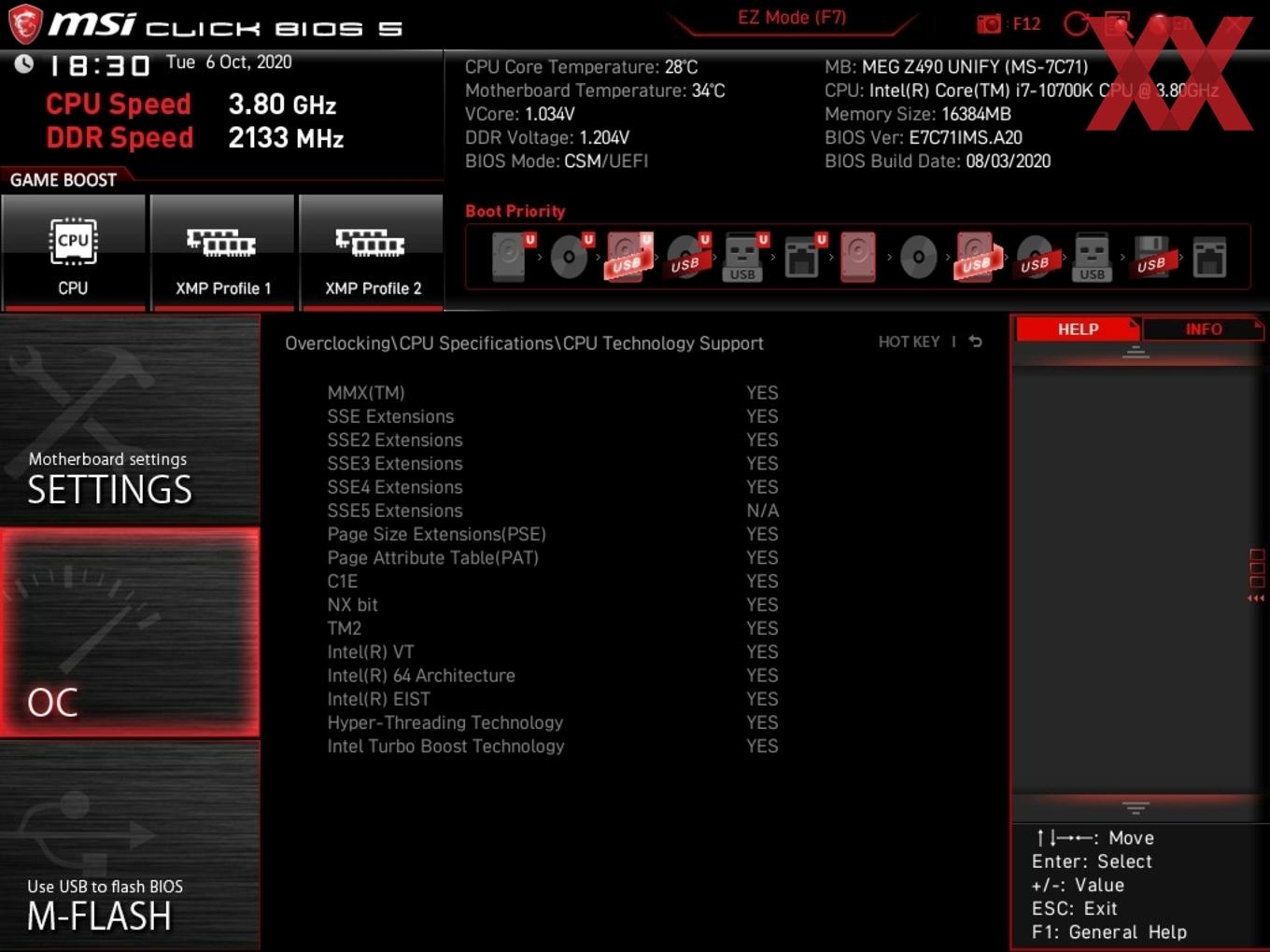
Task: Enable XMP Profile 1 via its label
Action: tap(223, 288)
